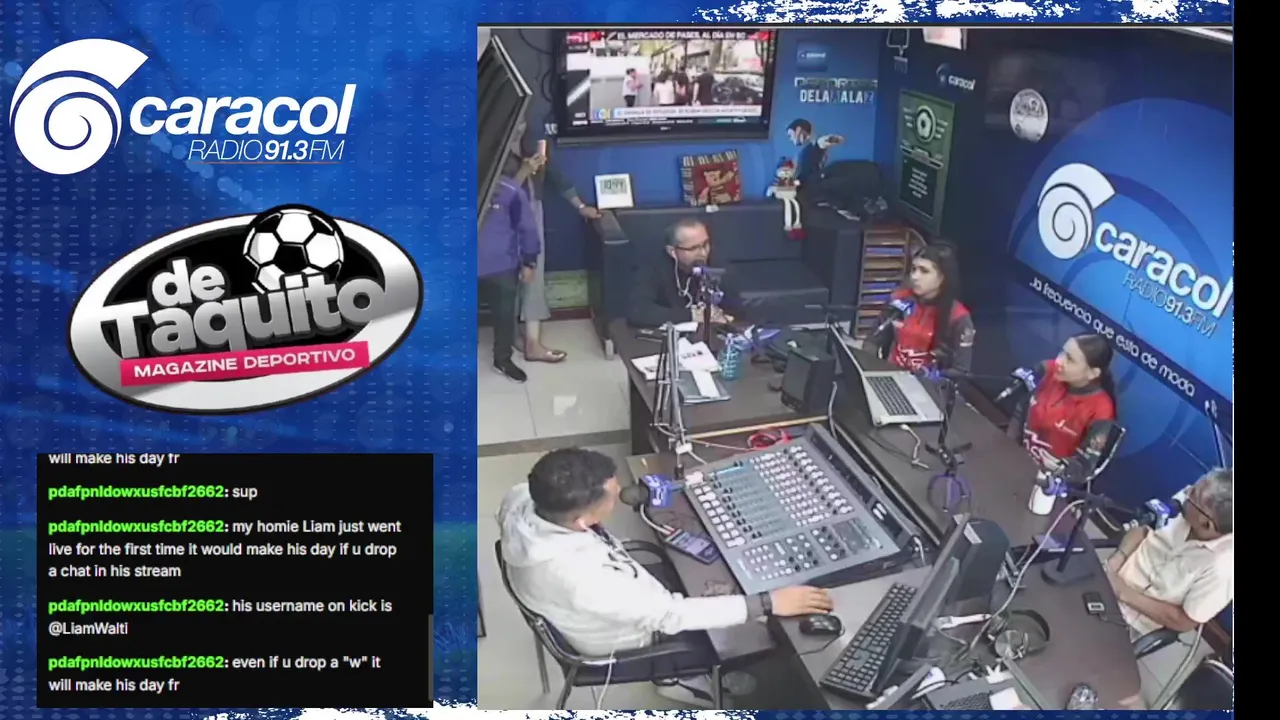Click the studio camera video feed
Screen dimensions: 1280x720
[x=855, y=367]
